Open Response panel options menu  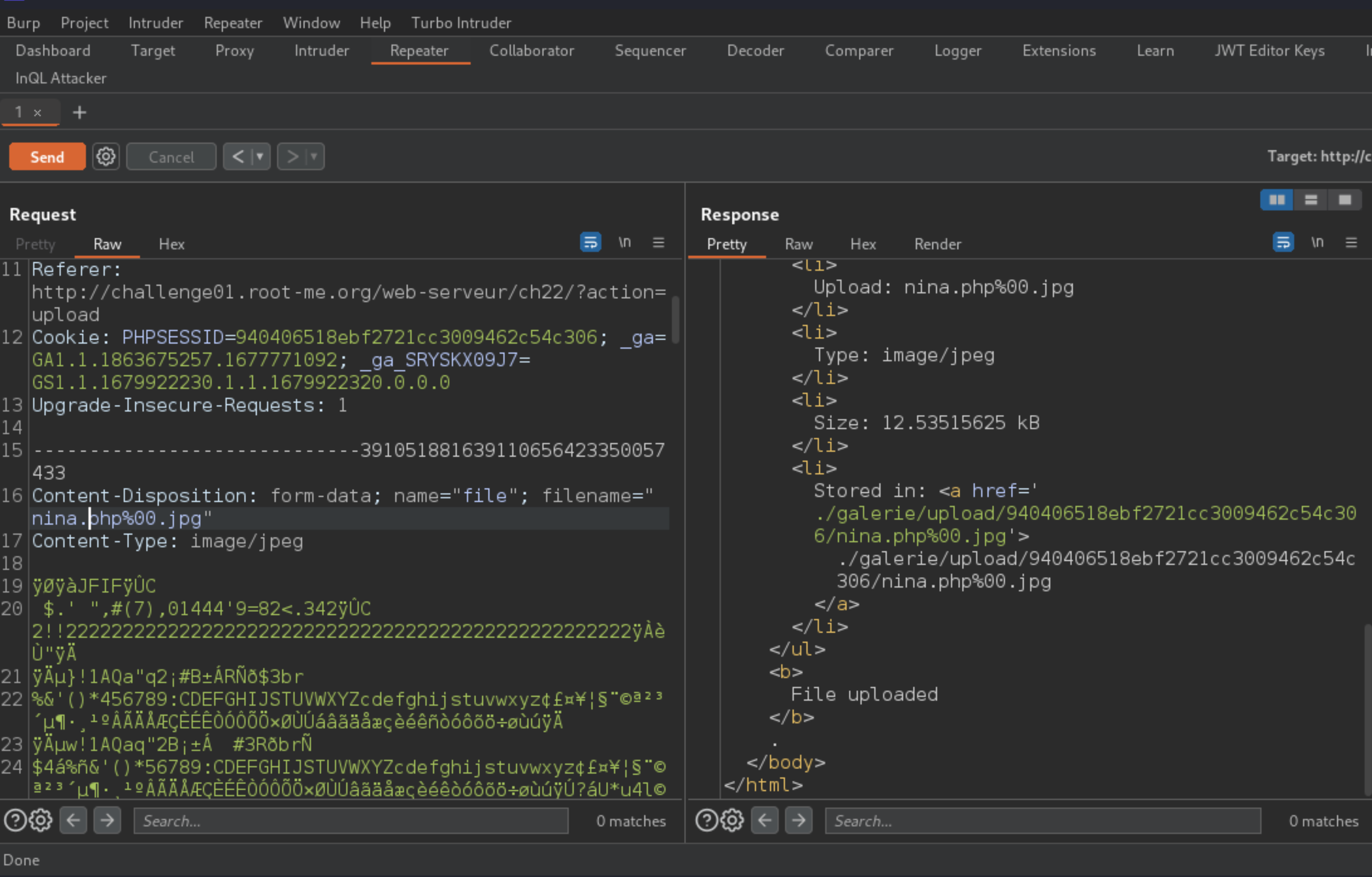(1351, 242)
